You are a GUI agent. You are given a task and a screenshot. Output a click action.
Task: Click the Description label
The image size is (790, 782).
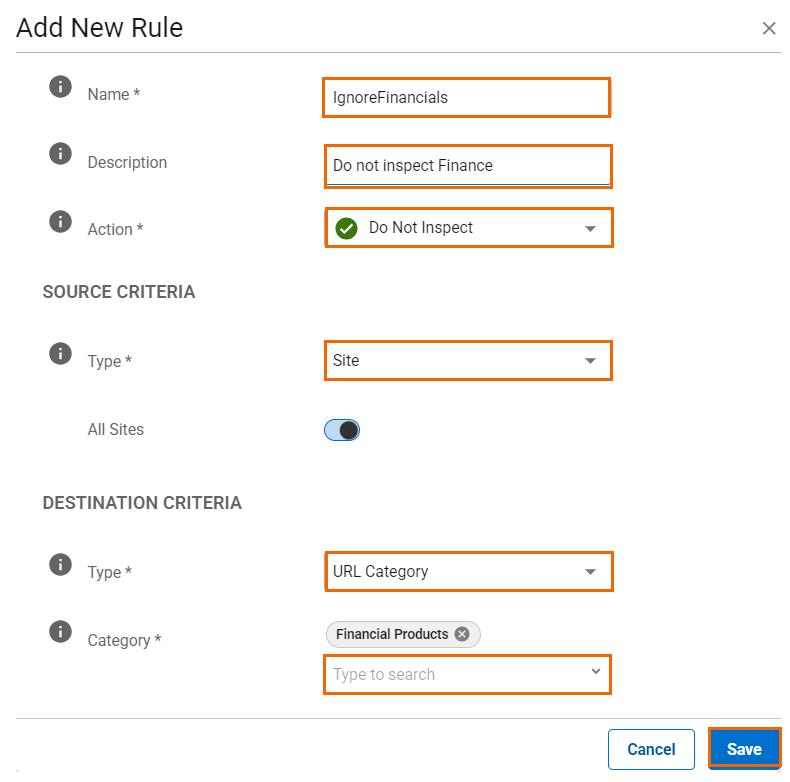click(127, 162)
